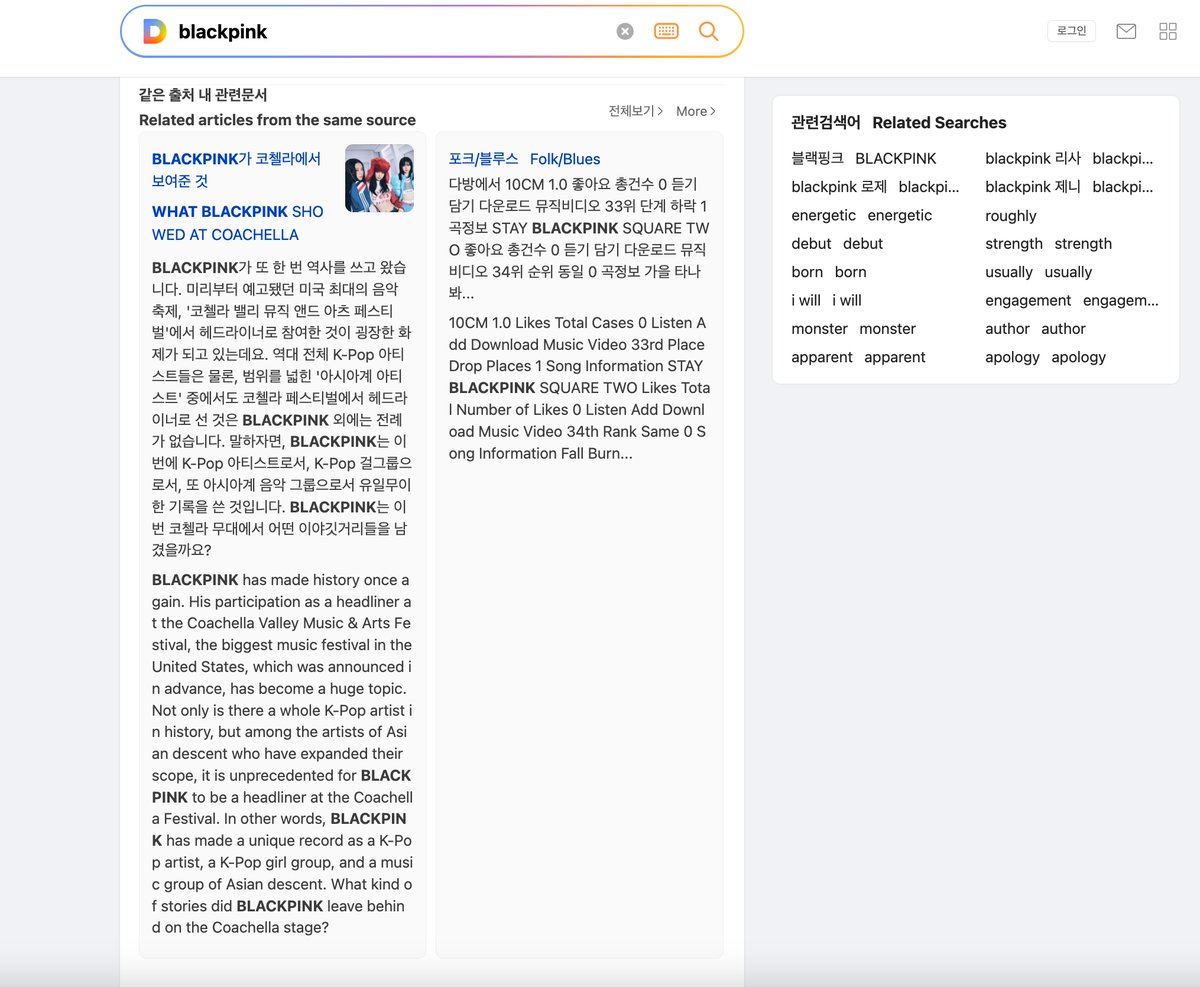Select related search roughly
This screenshot has width=1200, height=987.
point(1011,216)
